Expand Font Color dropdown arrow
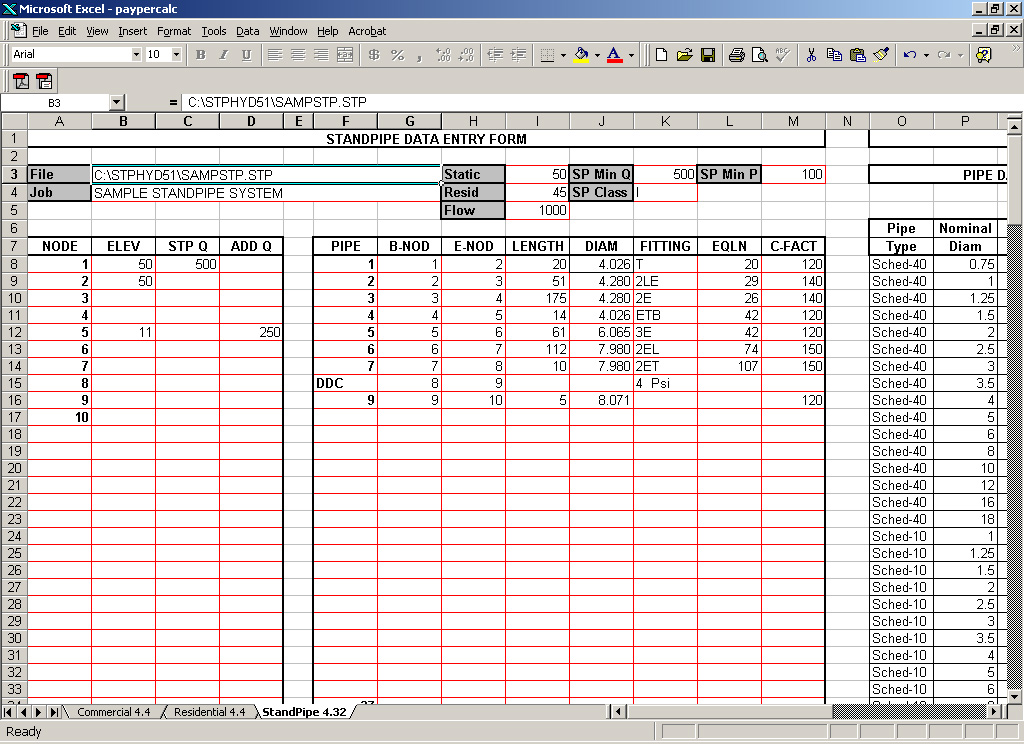This screenshot has width=1024, height=744. [631, 55]
